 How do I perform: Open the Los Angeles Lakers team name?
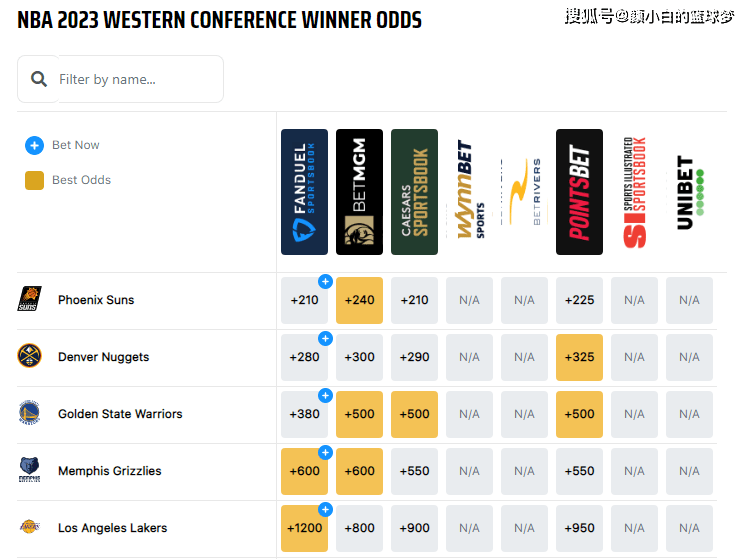coord(113,528)
